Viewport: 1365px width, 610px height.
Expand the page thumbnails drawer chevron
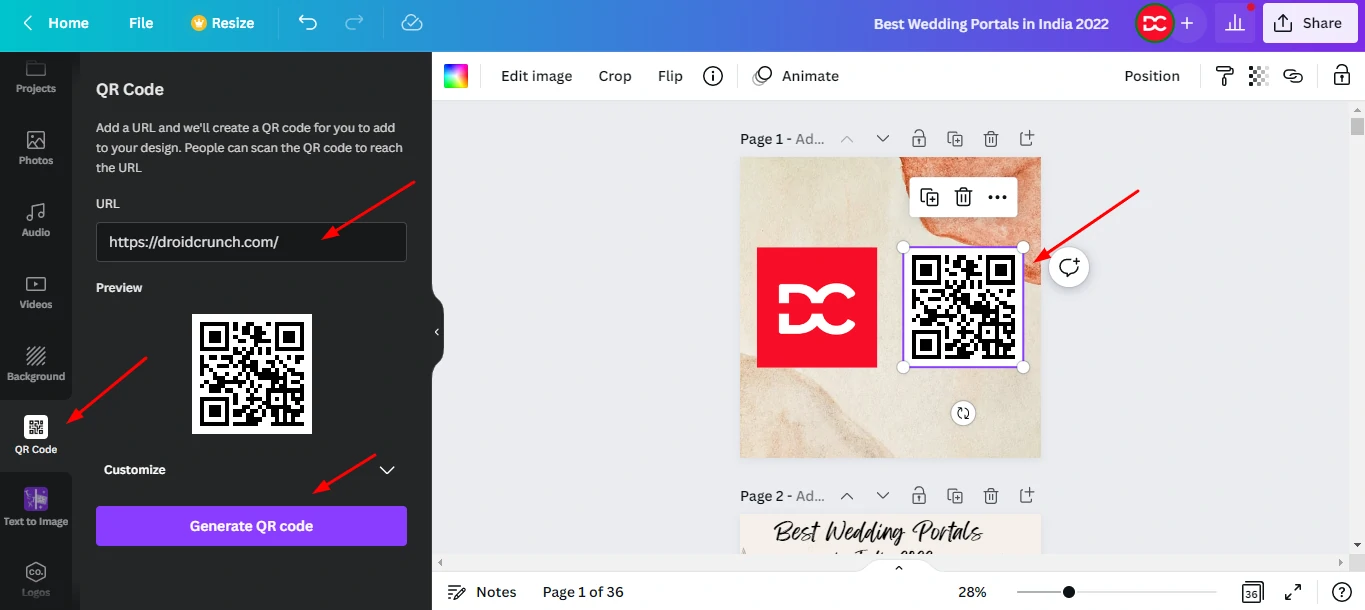point(898,568)
